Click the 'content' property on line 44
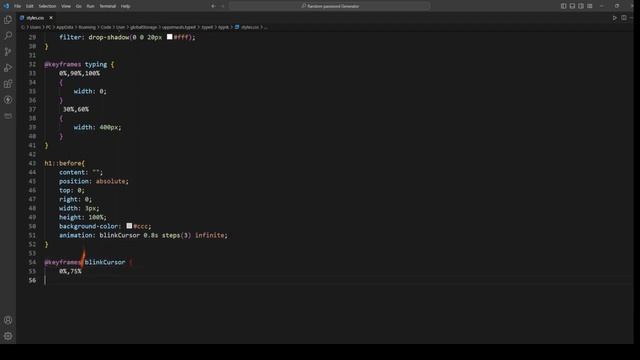Image resolution: width=640 pixels, height=360 pixels. (x=72, y=172)
